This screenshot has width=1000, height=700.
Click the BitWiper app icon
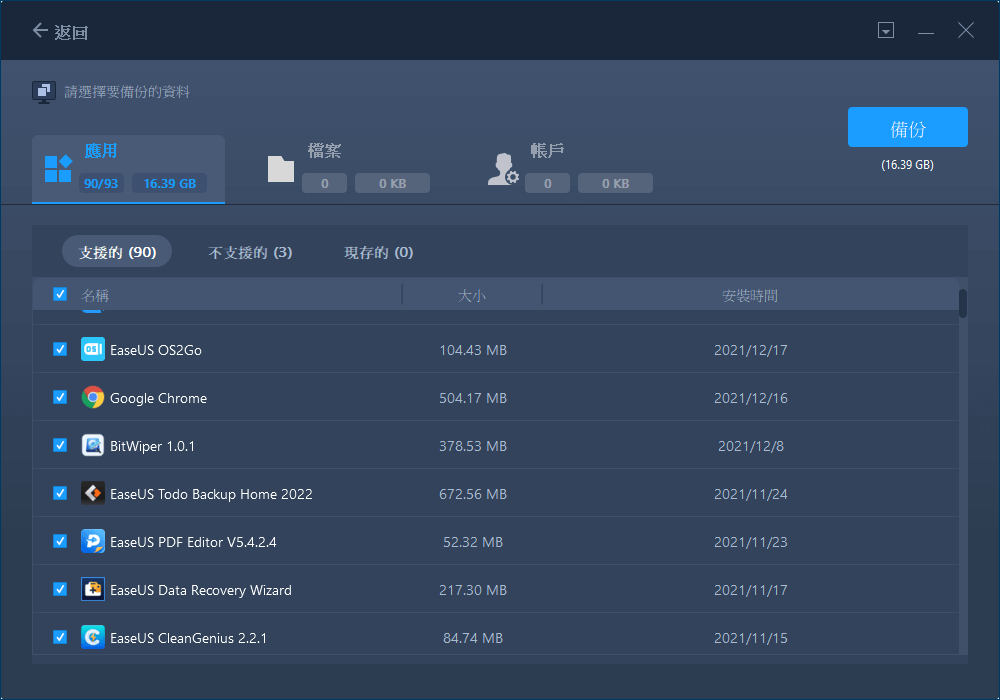pyautogui.click(x=93, y=446)
